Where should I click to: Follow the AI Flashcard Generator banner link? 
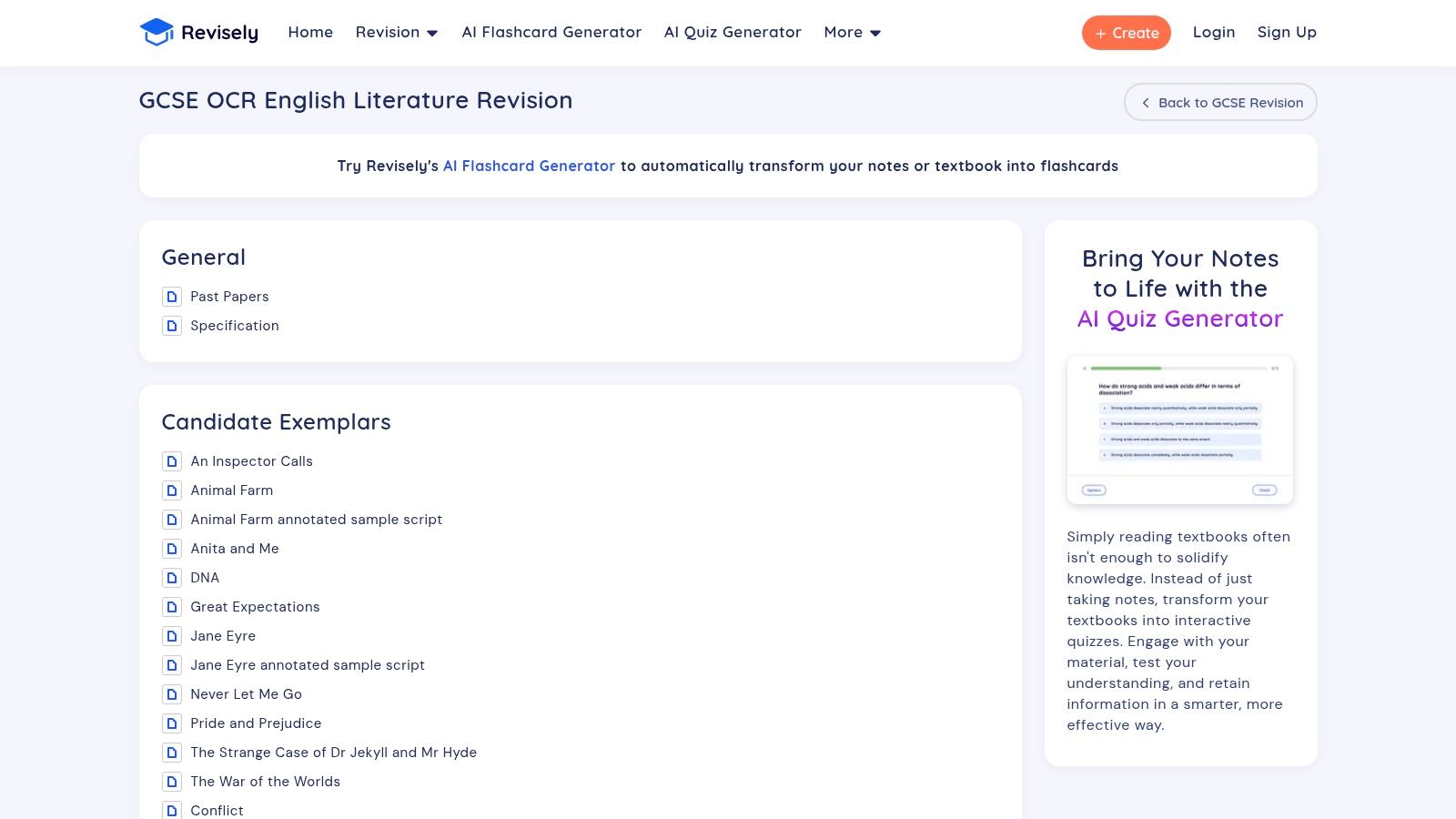point(529,167)
